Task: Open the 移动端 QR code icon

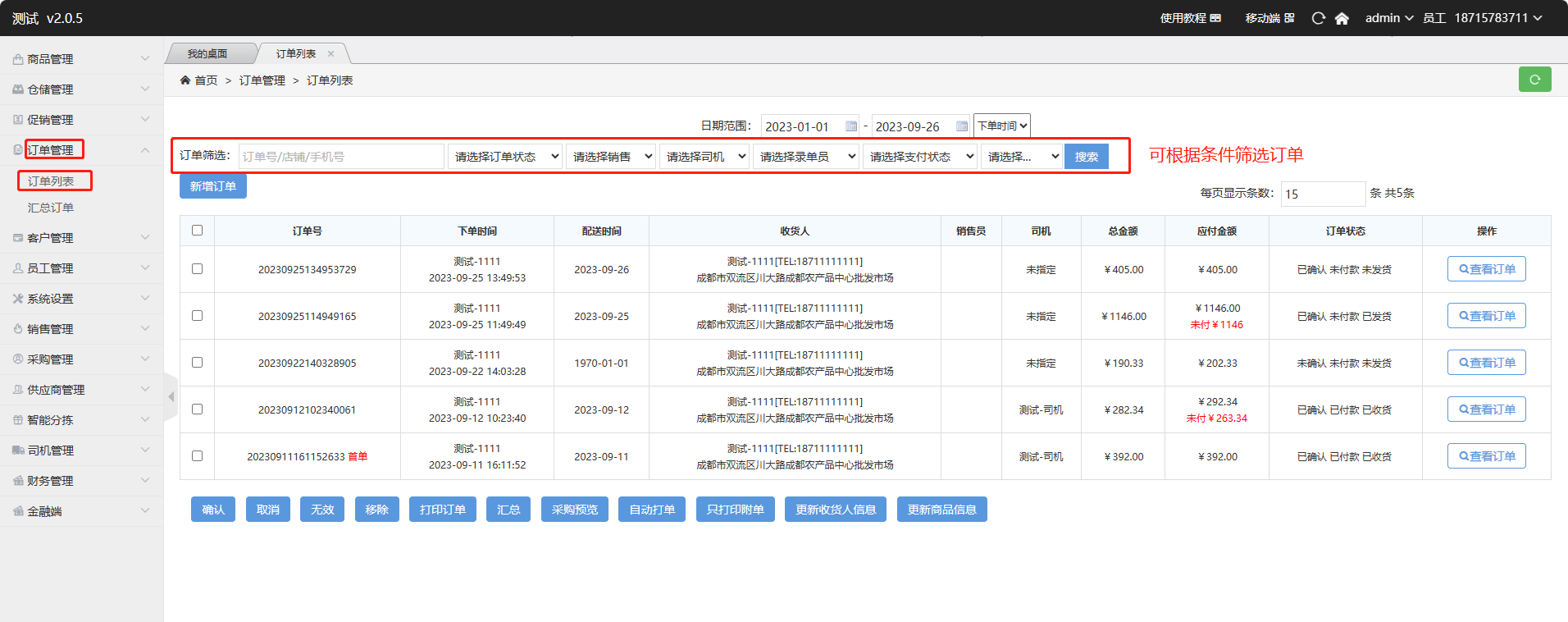Action: (x=1289, y=18)
